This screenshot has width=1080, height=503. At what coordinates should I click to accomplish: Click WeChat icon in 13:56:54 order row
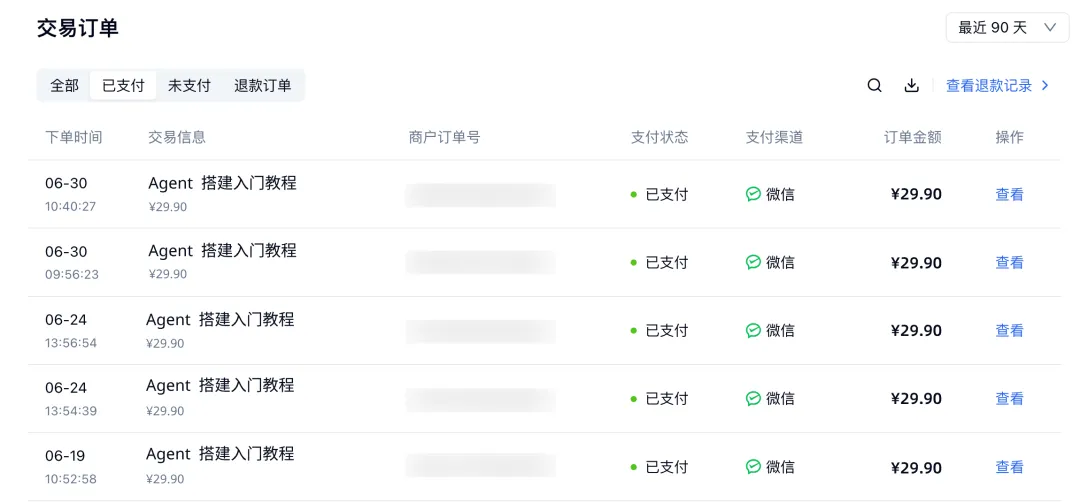[754, 330]
